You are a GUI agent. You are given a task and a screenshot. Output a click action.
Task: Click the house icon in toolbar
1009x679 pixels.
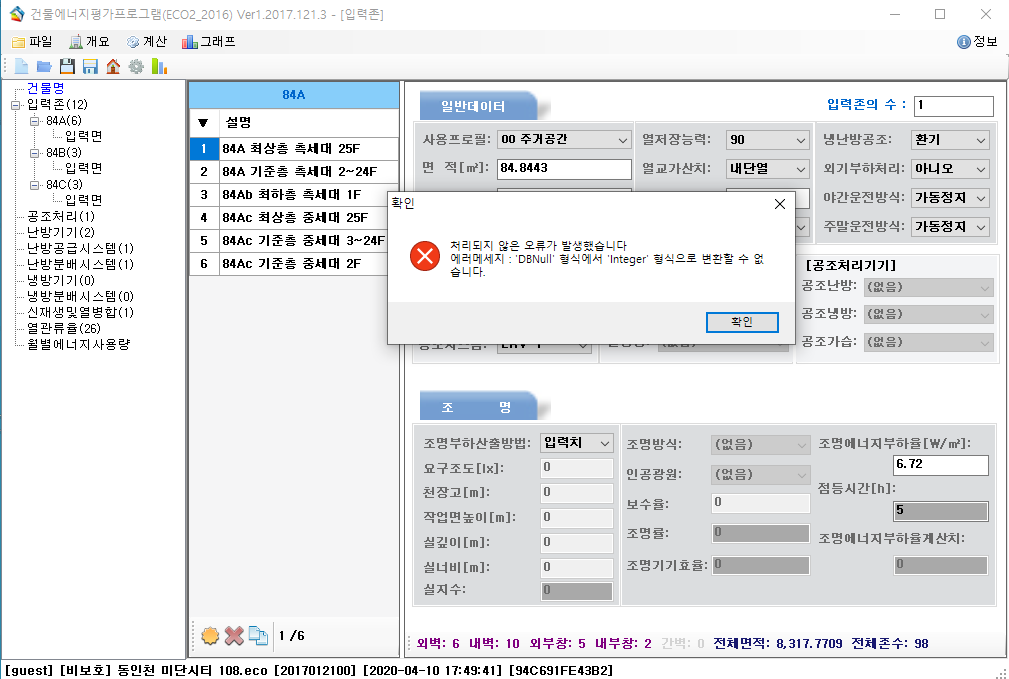pyautogui.click(x=113, y=66)
